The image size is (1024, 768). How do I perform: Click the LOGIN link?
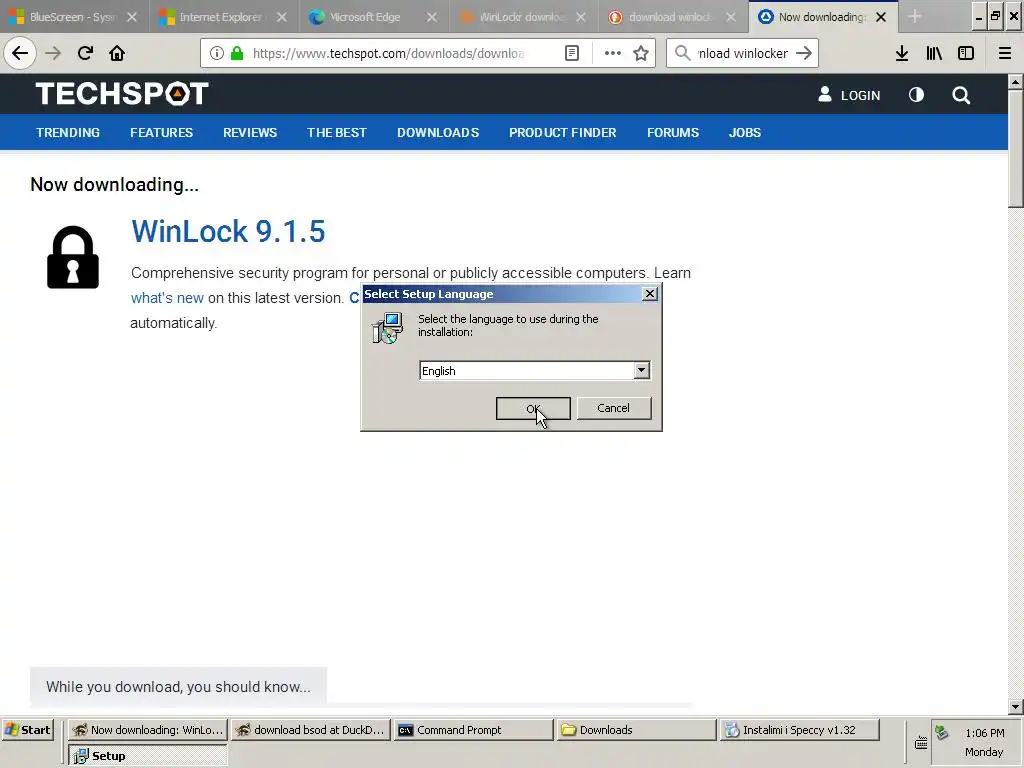tap(849, 95)
